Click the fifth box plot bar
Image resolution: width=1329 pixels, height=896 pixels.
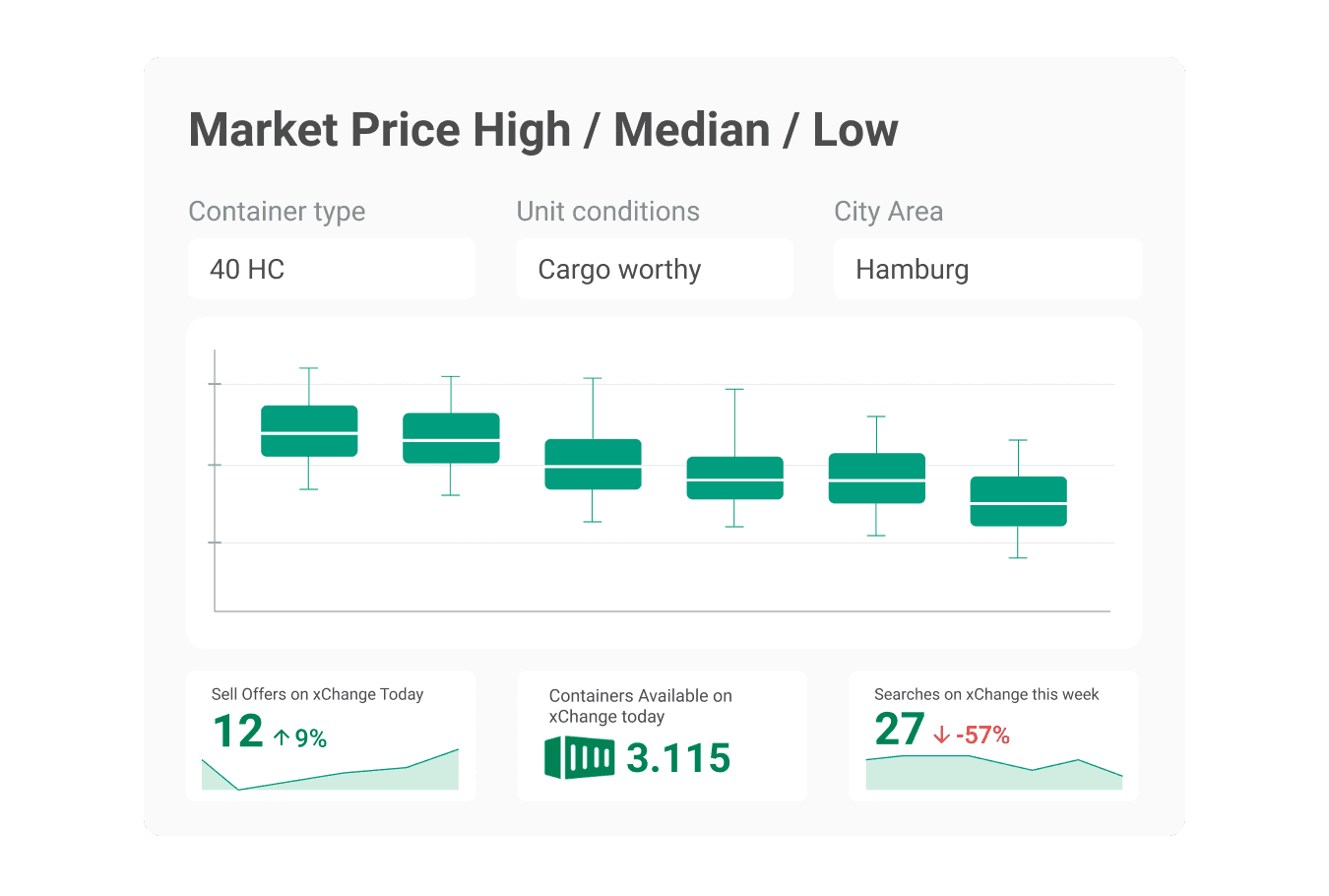click(876, 479)
